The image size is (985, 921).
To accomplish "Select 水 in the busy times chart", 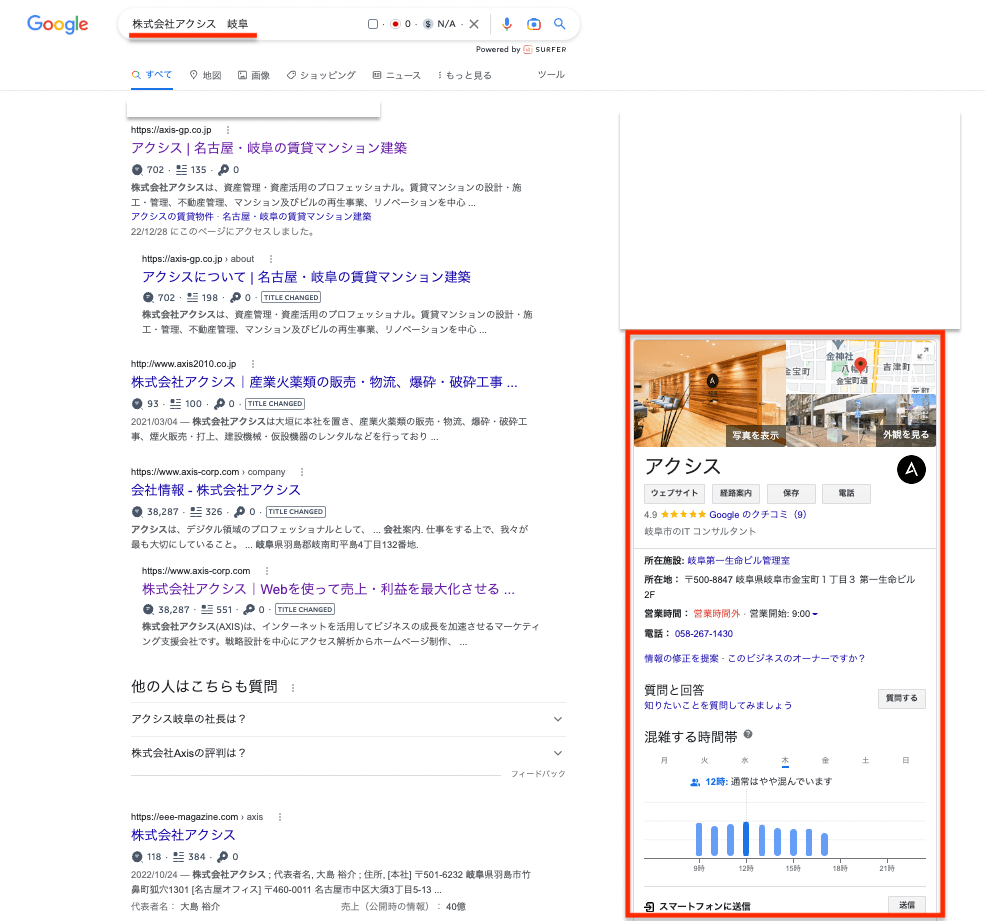I will pos(744,760).
